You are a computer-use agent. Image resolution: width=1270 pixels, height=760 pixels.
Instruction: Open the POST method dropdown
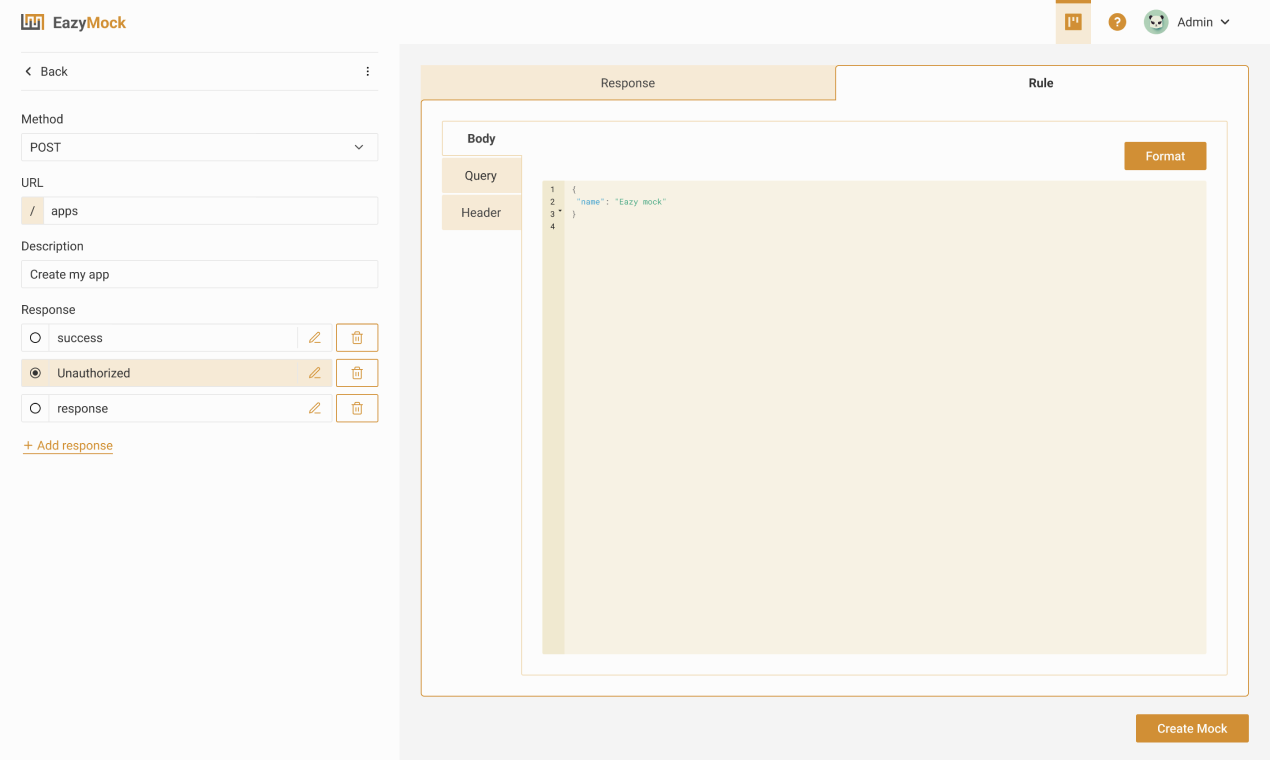coord(199,147)
